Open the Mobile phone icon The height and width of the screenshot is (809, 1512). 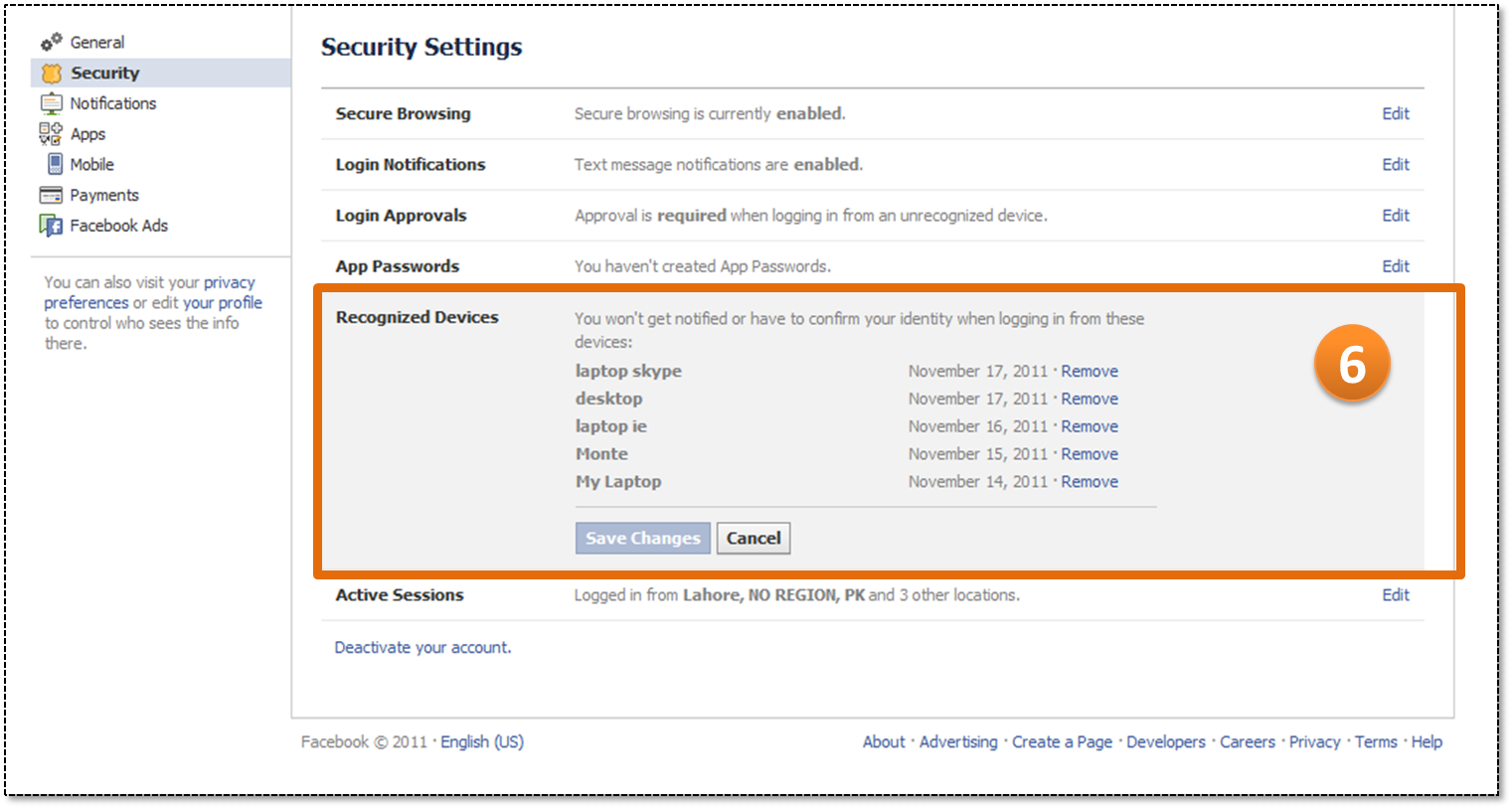point(56,164)
